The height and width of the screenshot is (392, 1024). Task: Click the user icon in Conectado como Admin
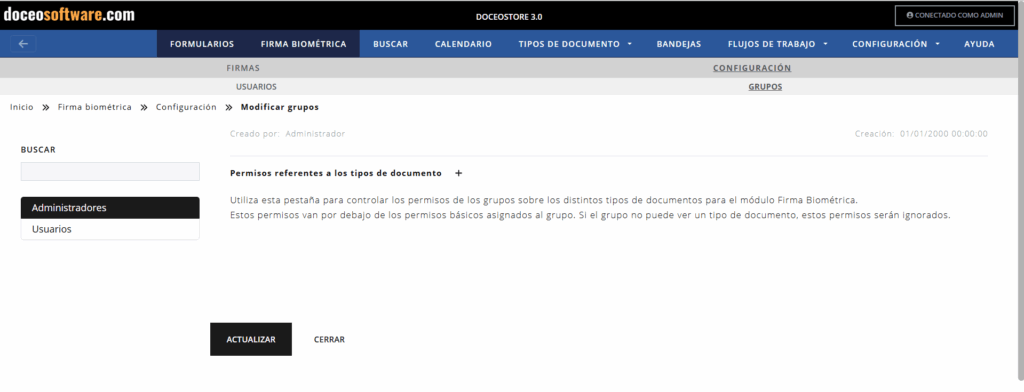click(910, 15)
